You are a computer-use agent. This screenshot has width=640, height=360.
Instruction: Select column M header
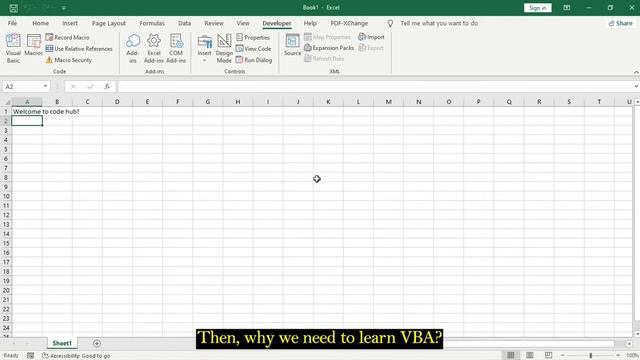tap(389, 102)
